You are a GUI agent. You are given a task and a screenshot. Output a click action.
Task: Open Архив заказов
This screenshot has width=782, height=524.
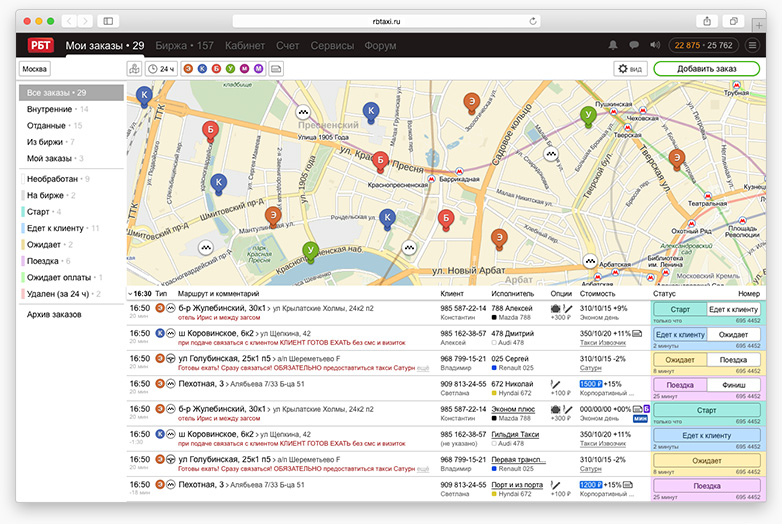coord(54,315)
